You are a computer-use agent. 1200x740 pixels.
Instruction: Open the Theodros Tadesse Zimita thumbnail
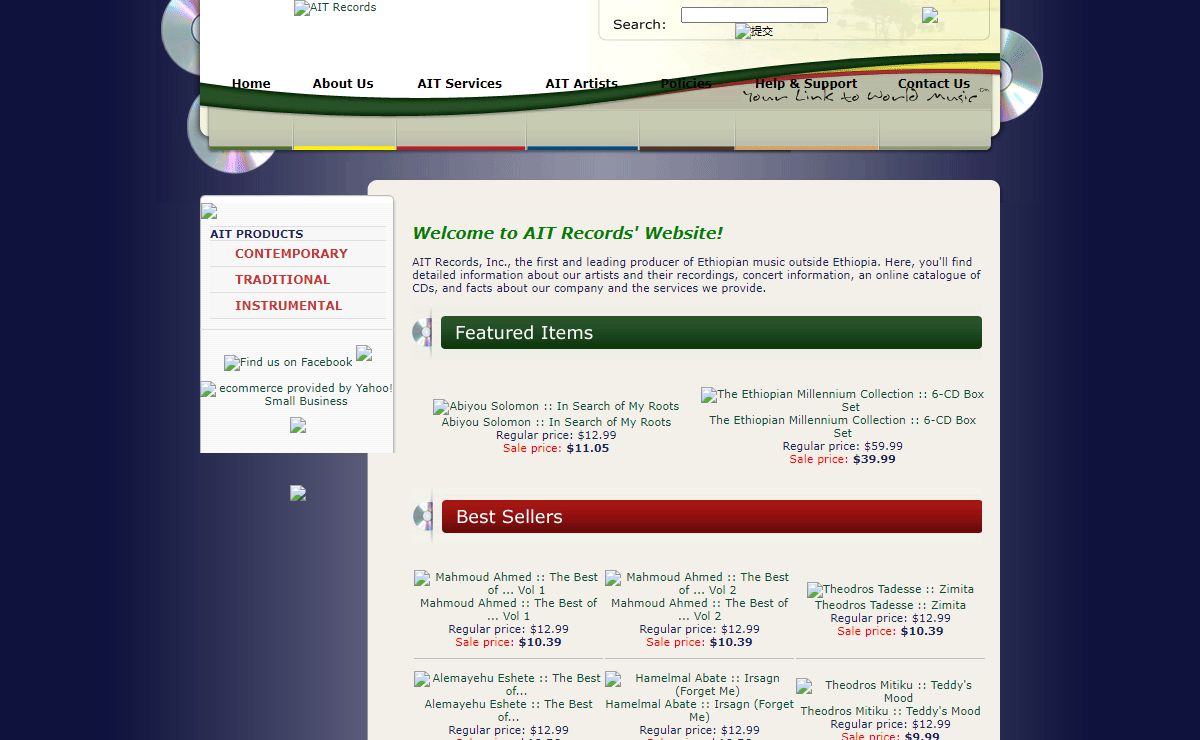tap(890, 590)
